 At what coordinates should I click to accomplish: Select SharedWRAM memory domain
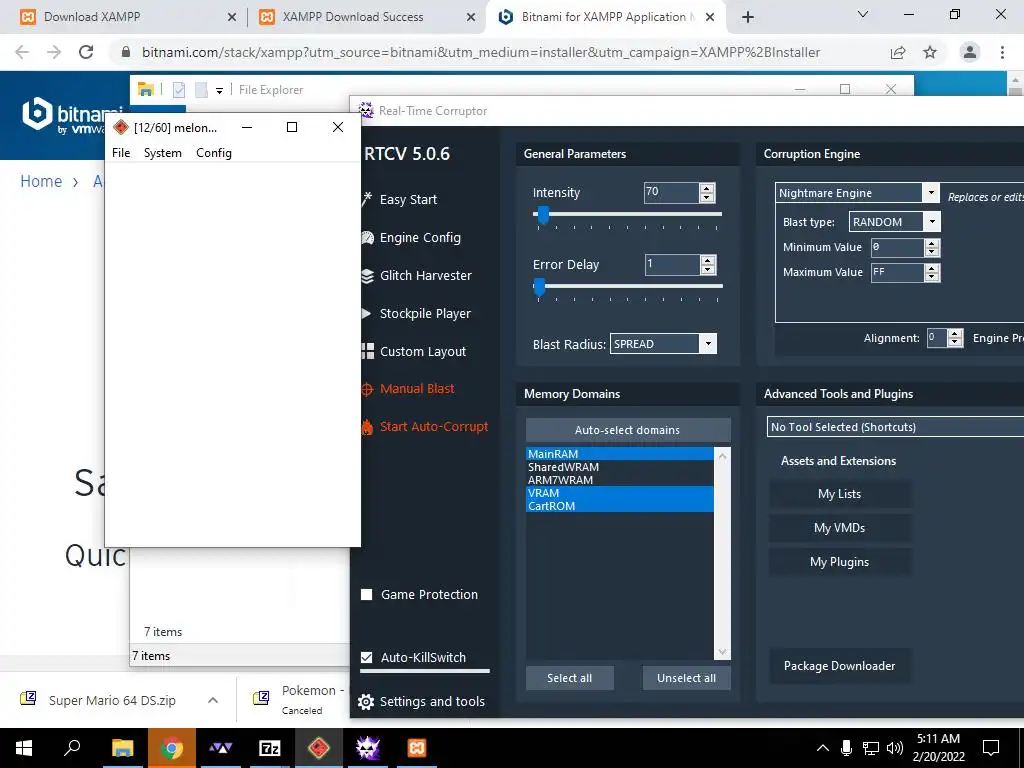click(620, 467)
